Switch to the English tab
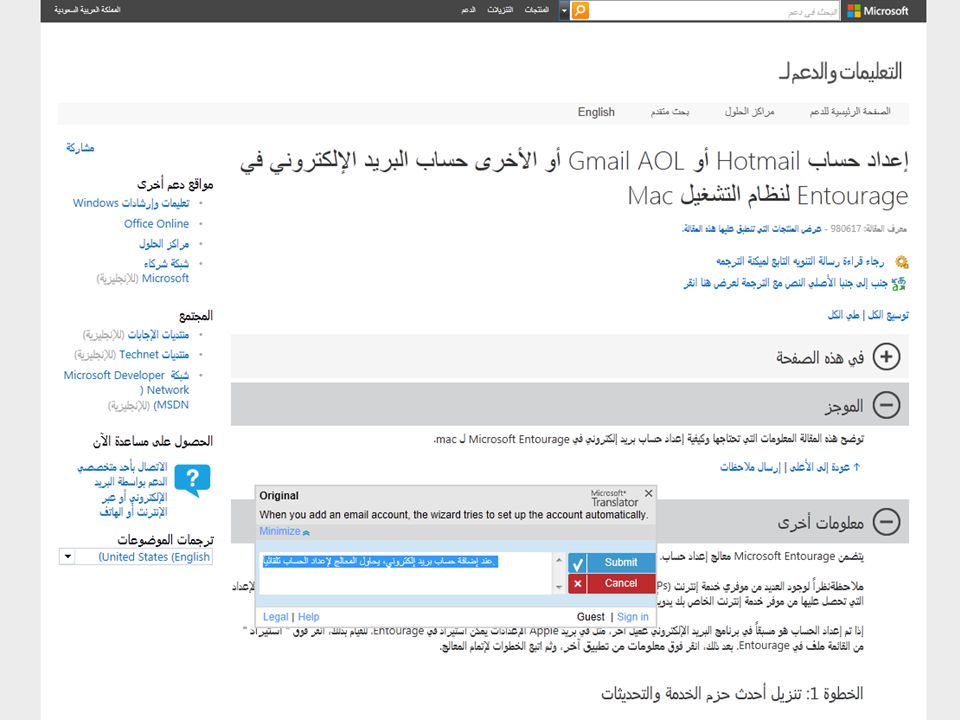Image resolution: width=960 pixels, height=720 pixels. (596, 112)
